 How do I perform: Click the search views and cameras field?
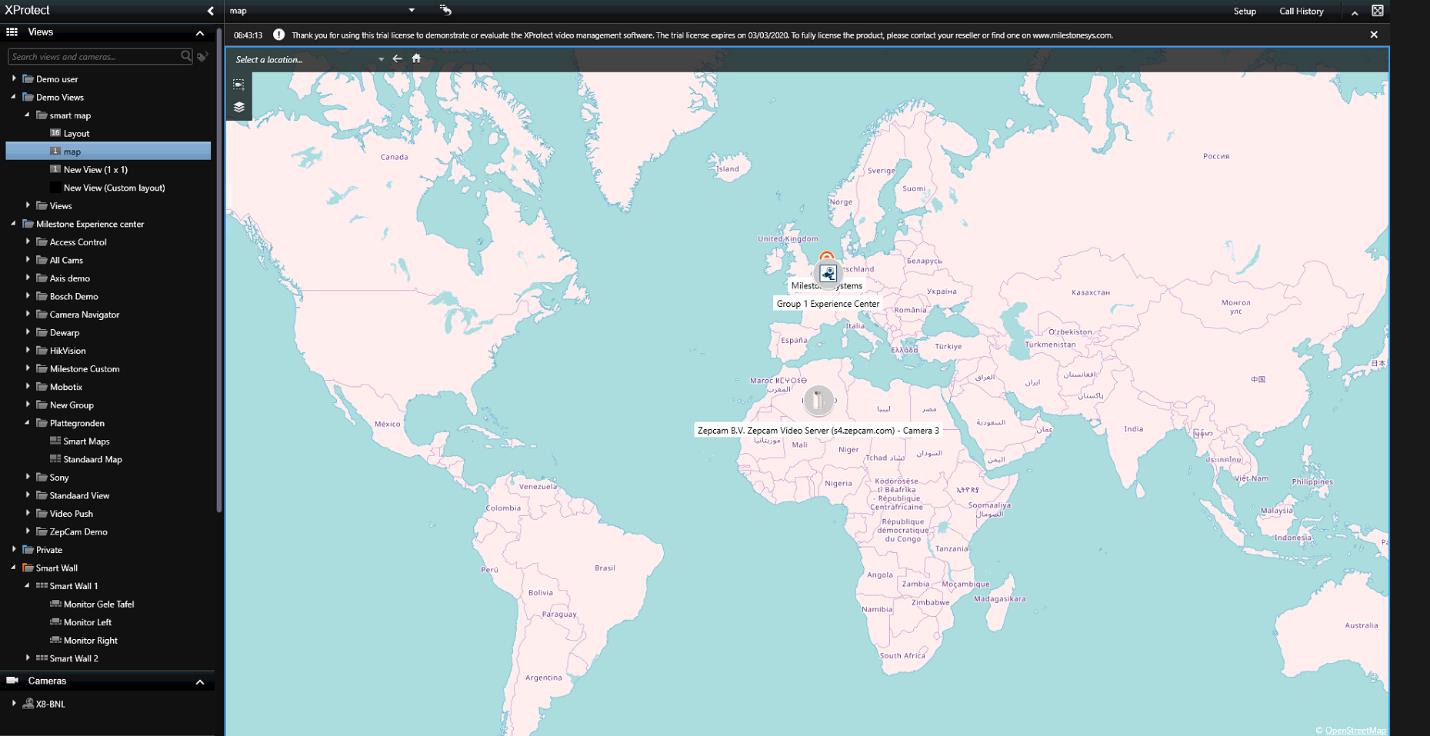95,57
